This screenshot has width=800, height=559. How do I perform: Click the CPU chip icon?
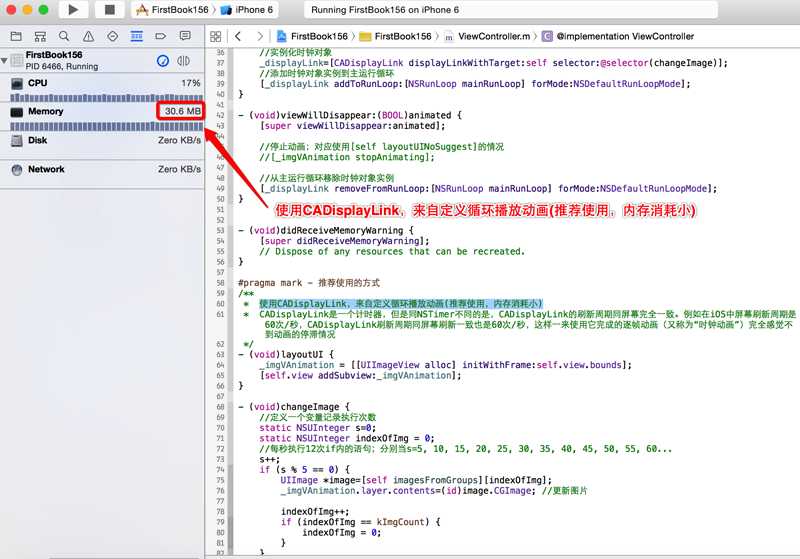pyautogui.click(x=17, y=83)
